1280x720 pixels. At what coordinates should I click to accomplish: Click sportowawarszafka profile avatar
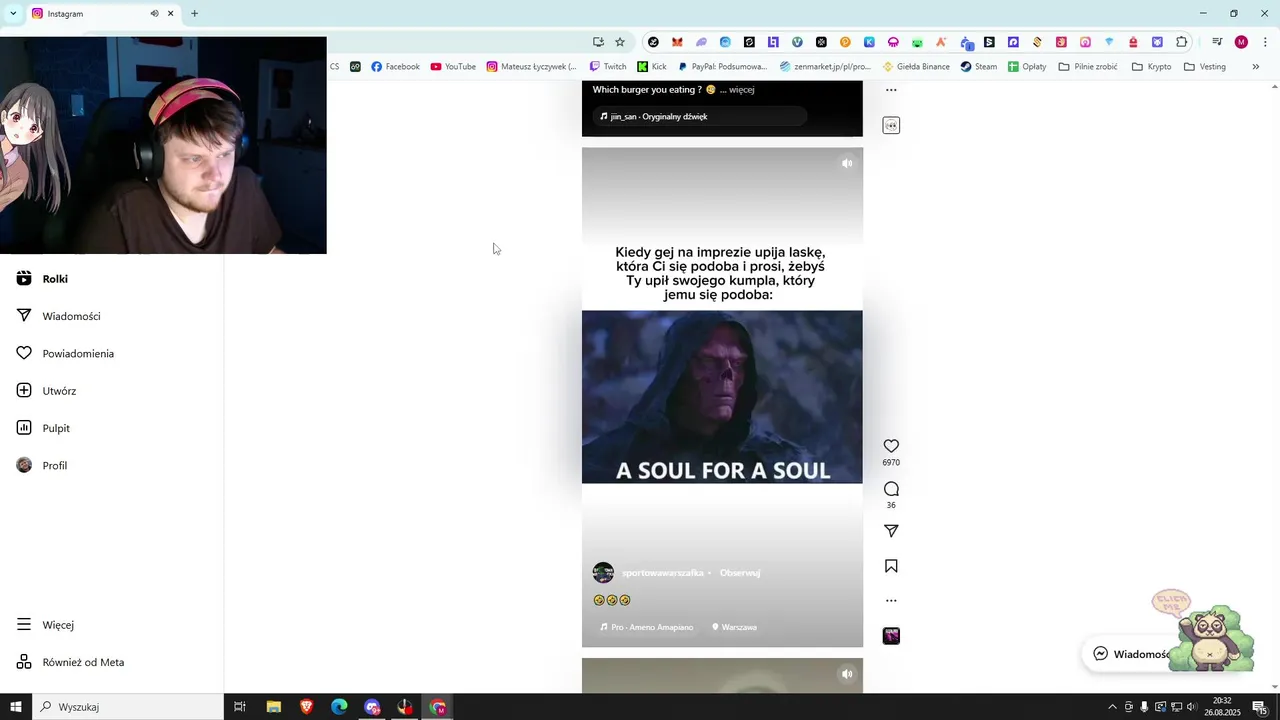pyautogui.click(x=603, y=573)
